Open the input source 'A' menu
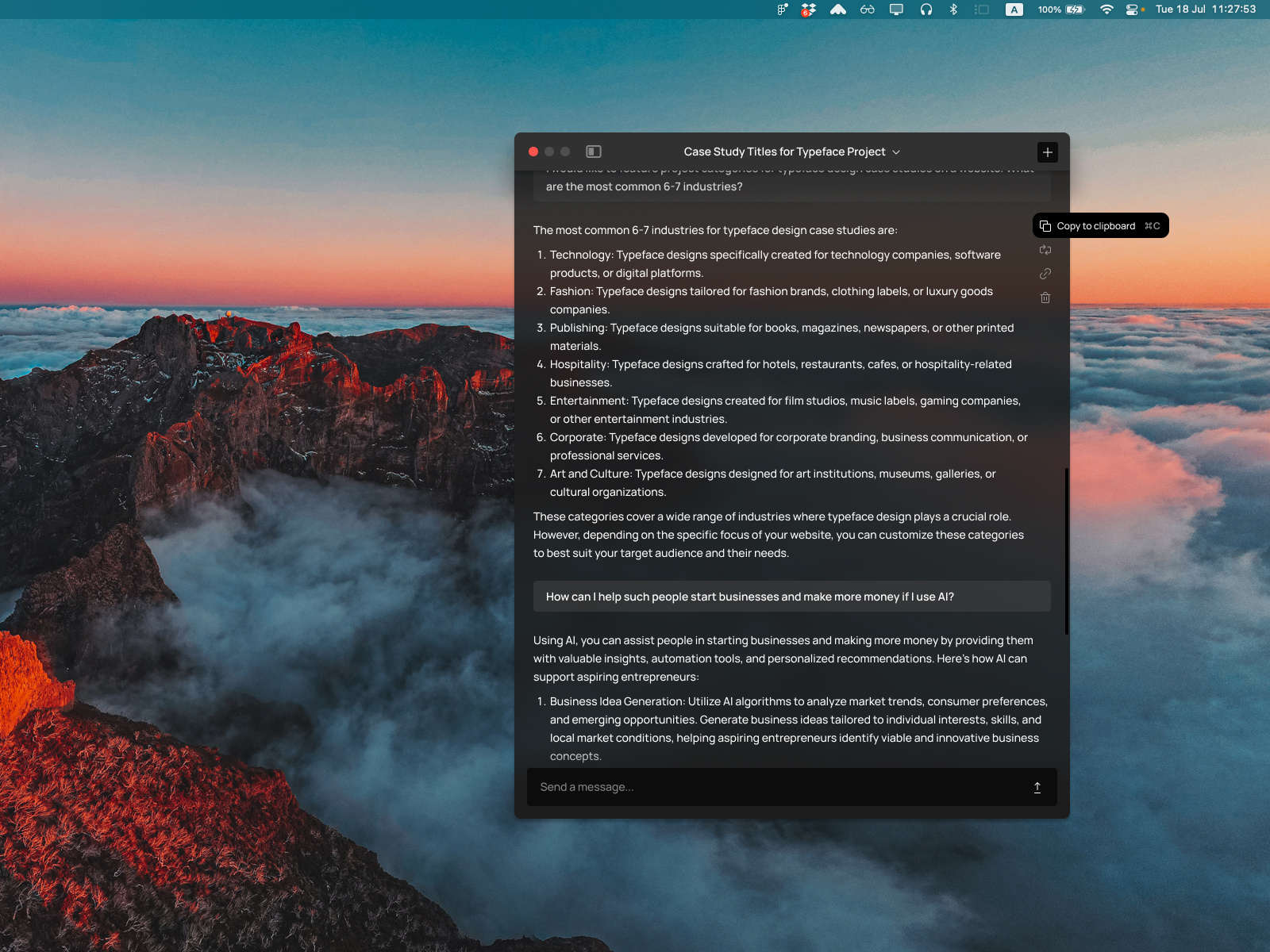The image size is (1270, 952). click(1014, 10)
